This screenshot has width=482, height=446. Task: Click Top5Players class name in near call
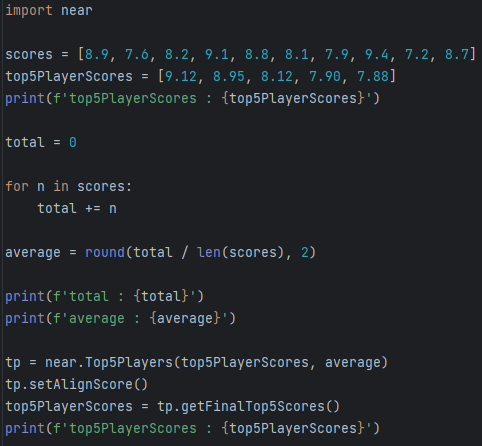[129, 362]
